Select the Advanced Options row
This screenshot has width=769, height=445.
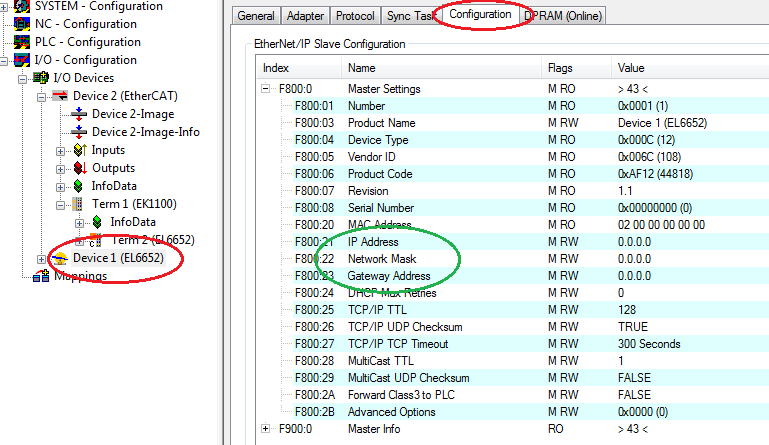(x=531, y=412)
